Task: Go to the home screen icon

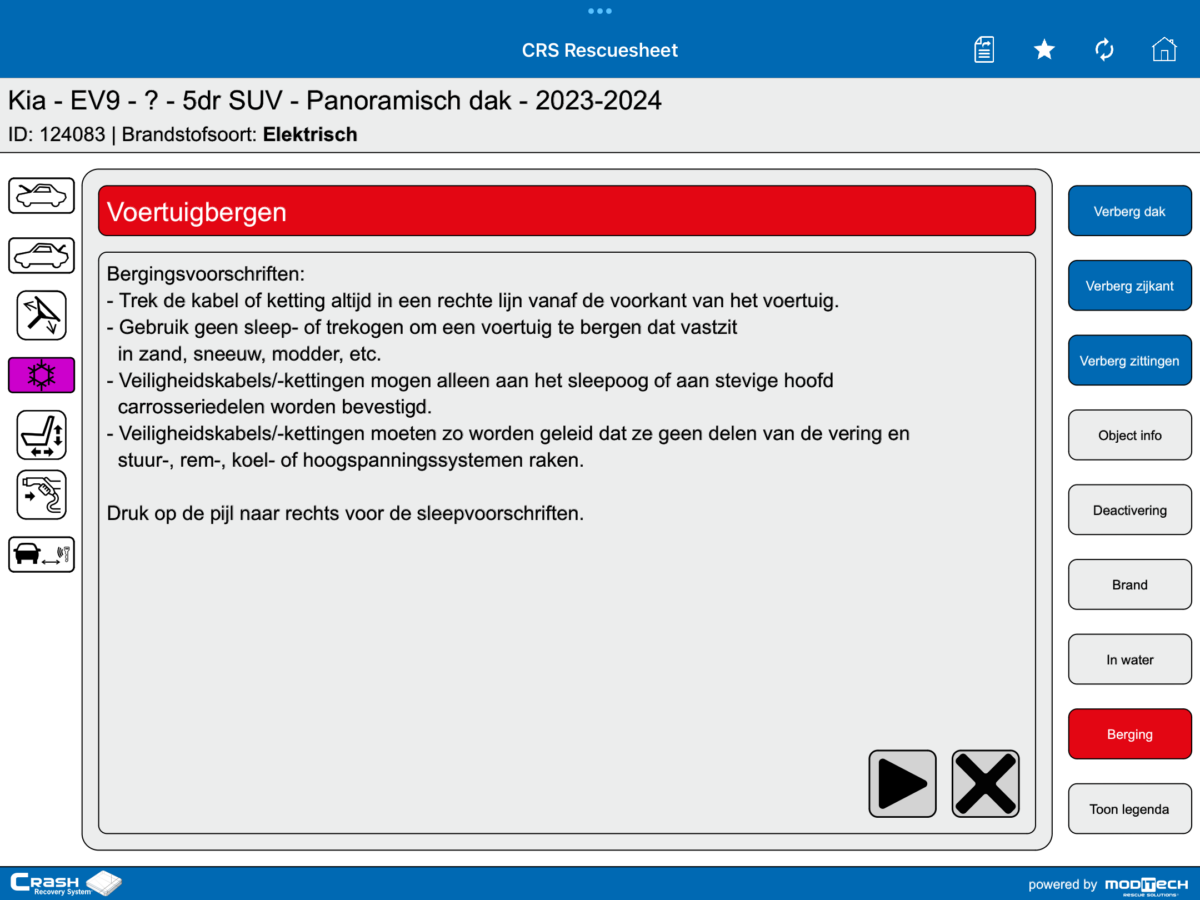Action: point(1164,50)
